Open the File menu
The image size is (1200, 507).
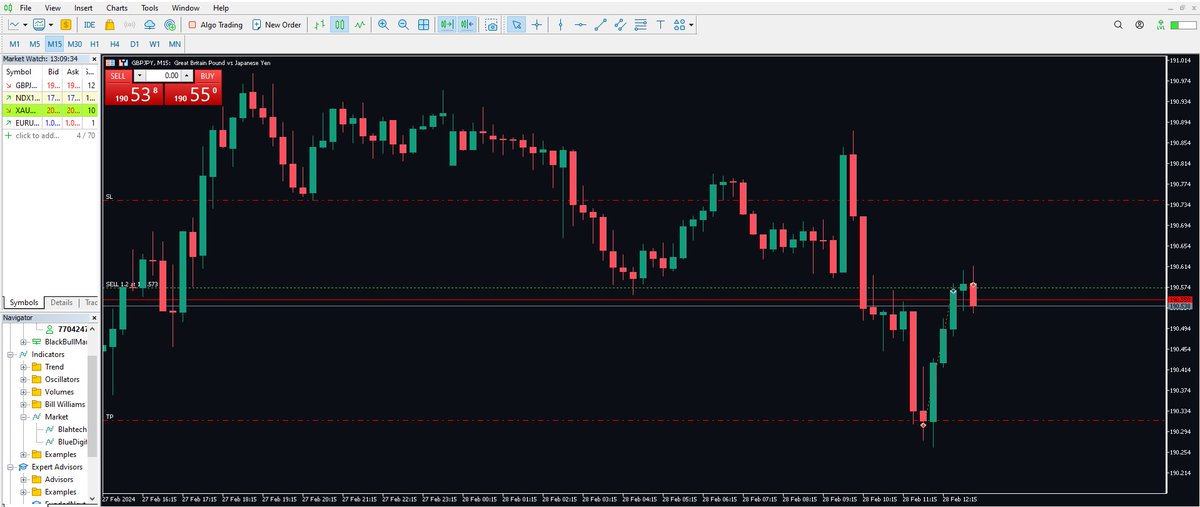(26, 7)
